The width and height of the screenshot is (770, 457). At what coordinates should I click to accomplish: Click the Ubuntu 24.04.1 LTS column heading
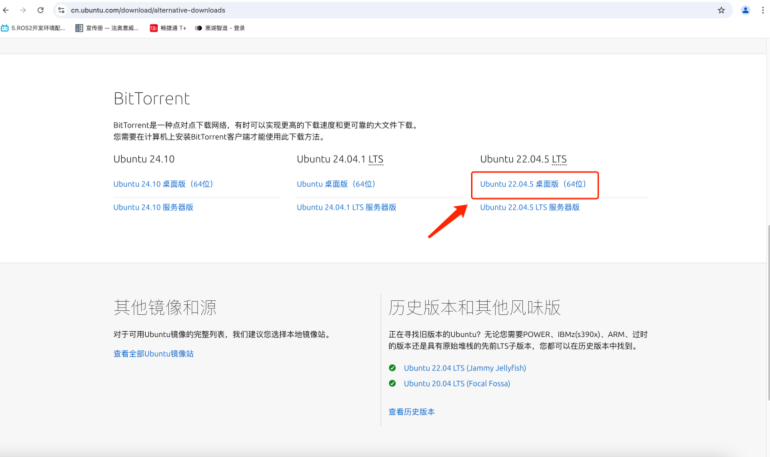(x=340, y=159)
